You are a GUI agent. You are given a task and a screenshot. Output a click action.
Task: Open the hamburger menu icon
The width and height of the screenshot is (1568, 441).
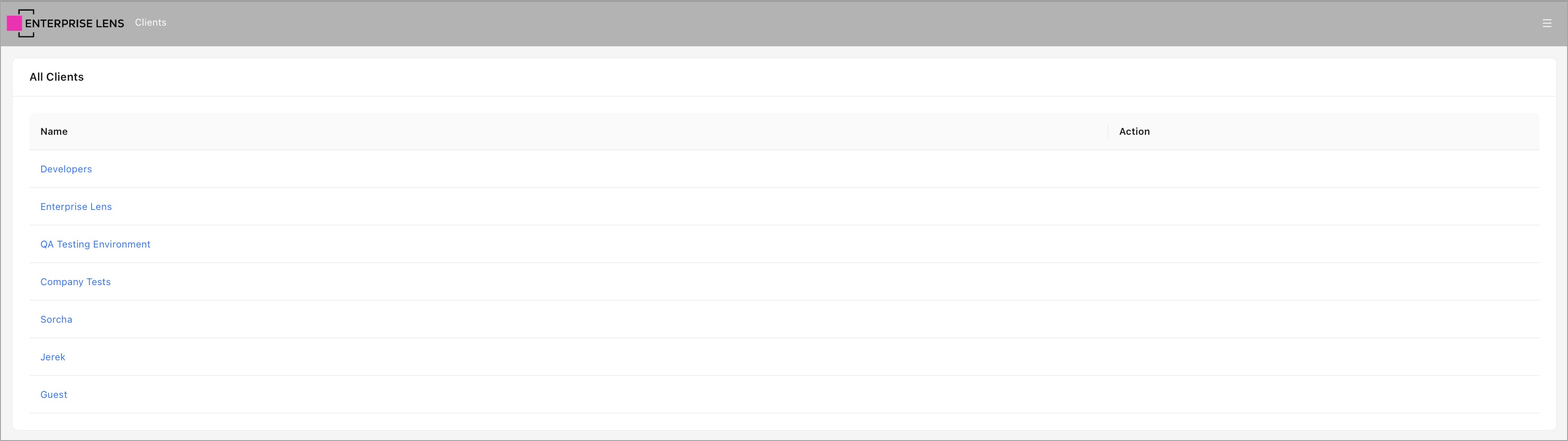pos(1547,23)
